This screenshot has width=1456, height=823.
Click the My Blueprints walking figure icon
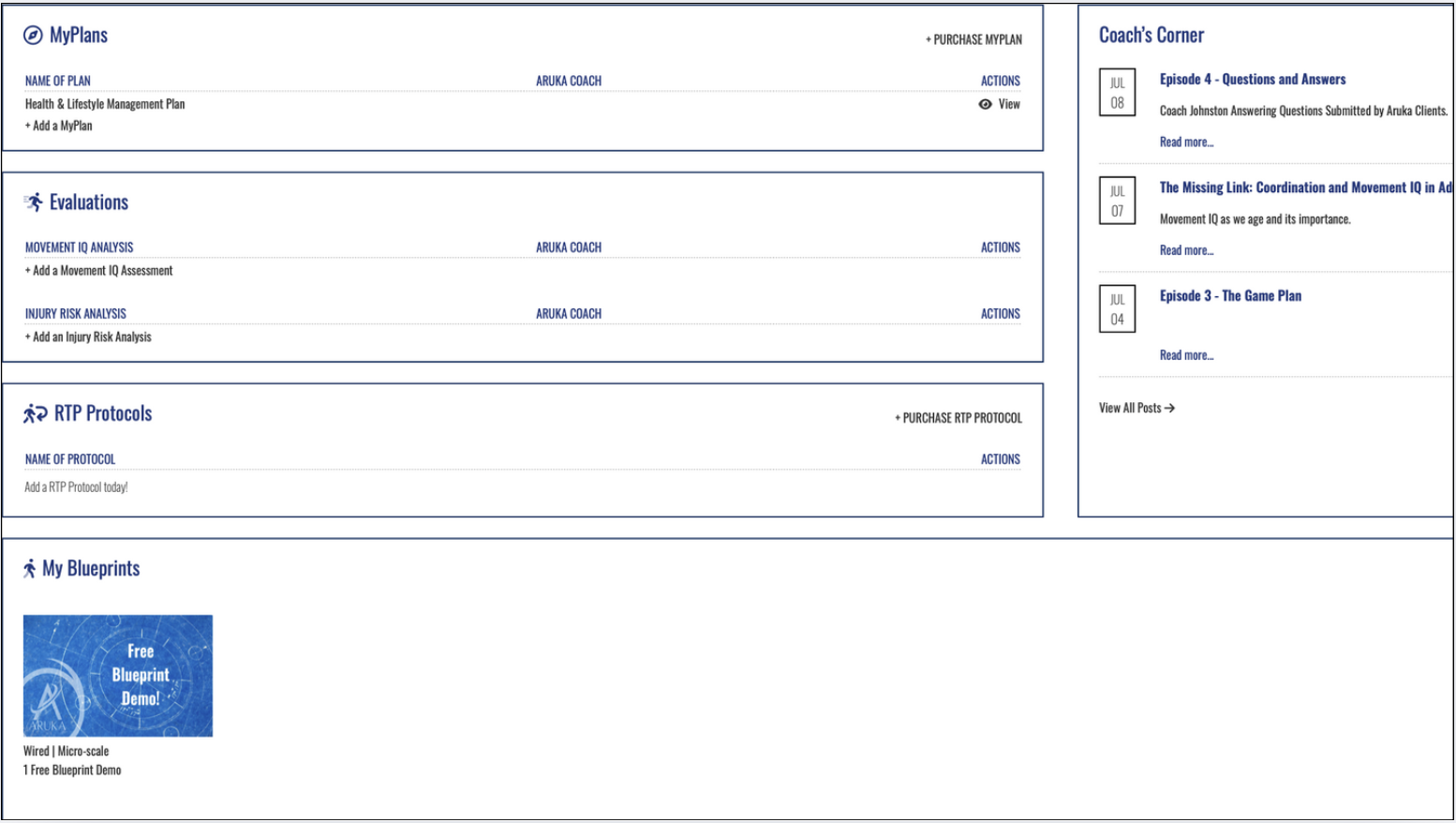tap(30, 568)
